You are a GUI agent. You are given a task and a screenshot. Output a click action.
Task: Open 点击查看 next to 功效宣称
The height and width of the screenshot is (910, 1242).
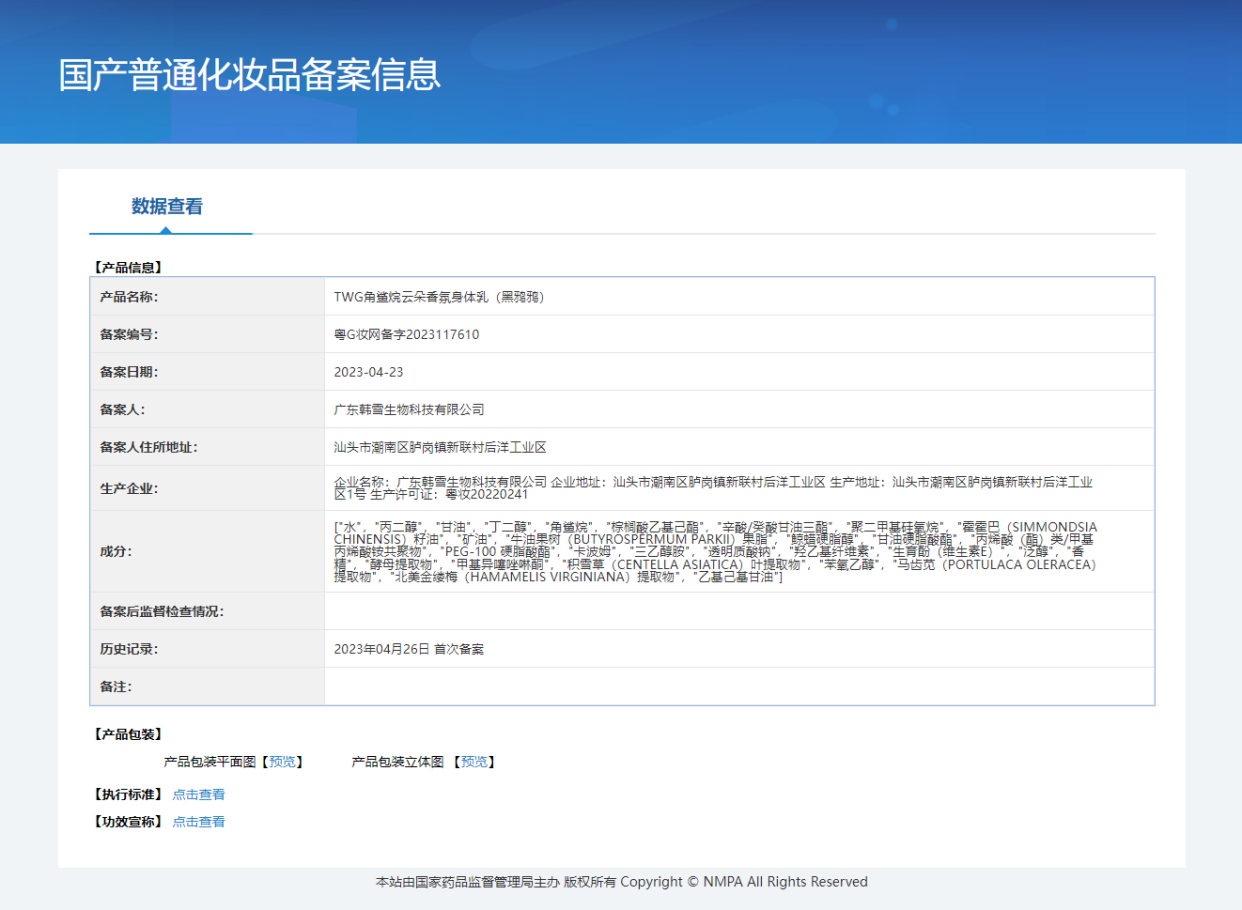tap(199, 822)
